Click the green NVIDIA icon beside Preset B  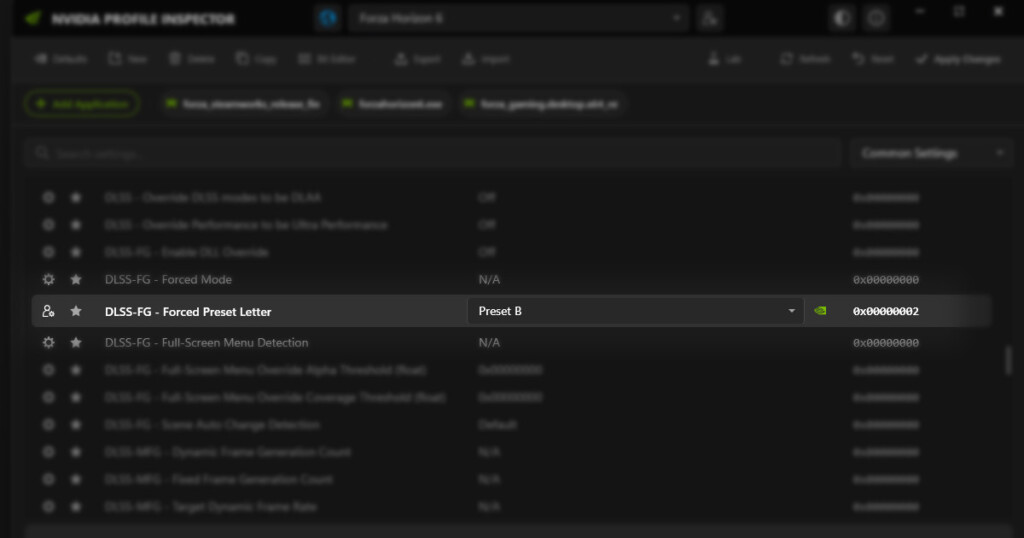820,311
